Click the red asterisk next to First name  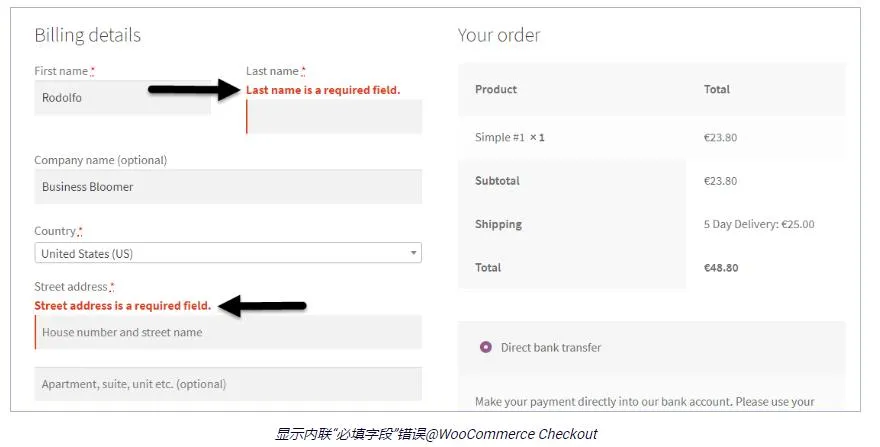93,71
